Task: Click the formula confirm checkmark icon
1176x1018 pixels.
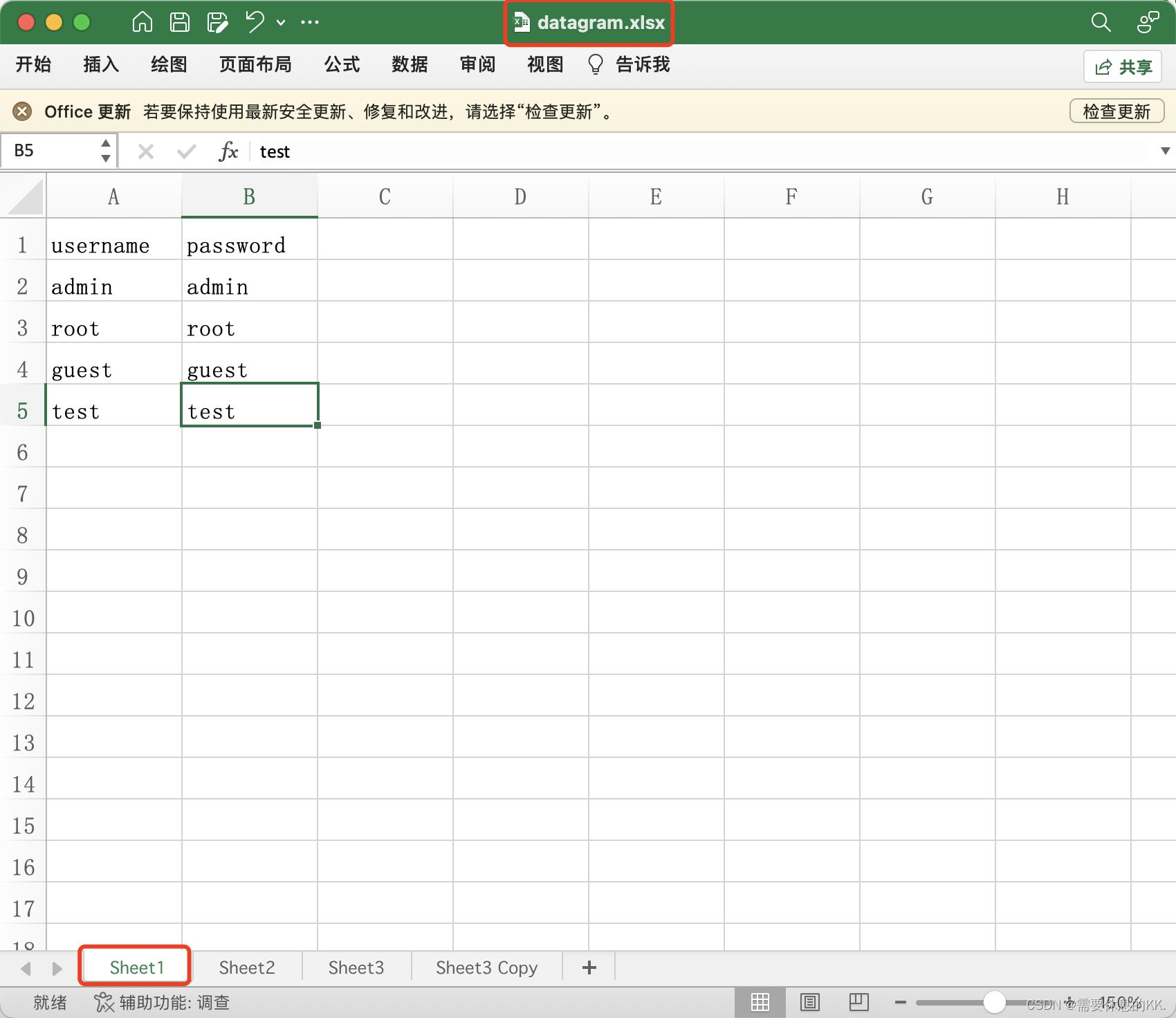Action: (186, 151)
